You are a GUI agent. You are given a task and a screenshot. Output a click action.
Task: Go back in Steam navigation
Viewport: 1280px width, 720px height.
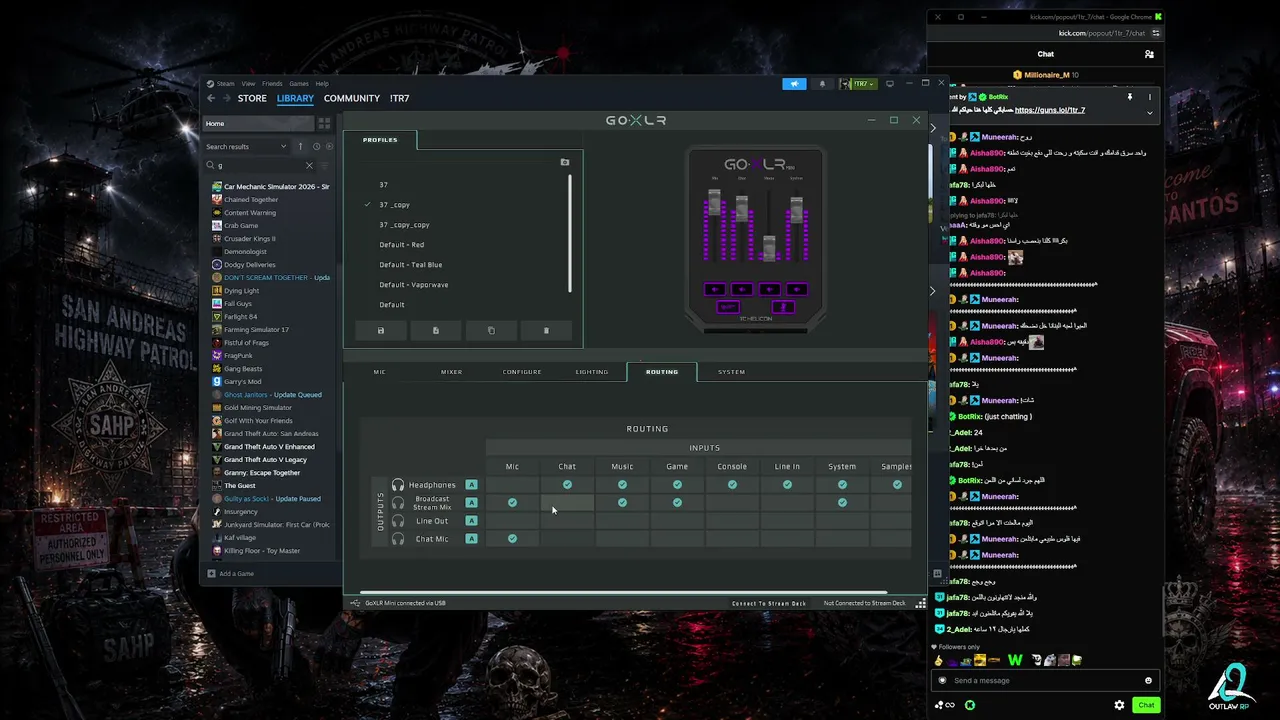(210, 98)
